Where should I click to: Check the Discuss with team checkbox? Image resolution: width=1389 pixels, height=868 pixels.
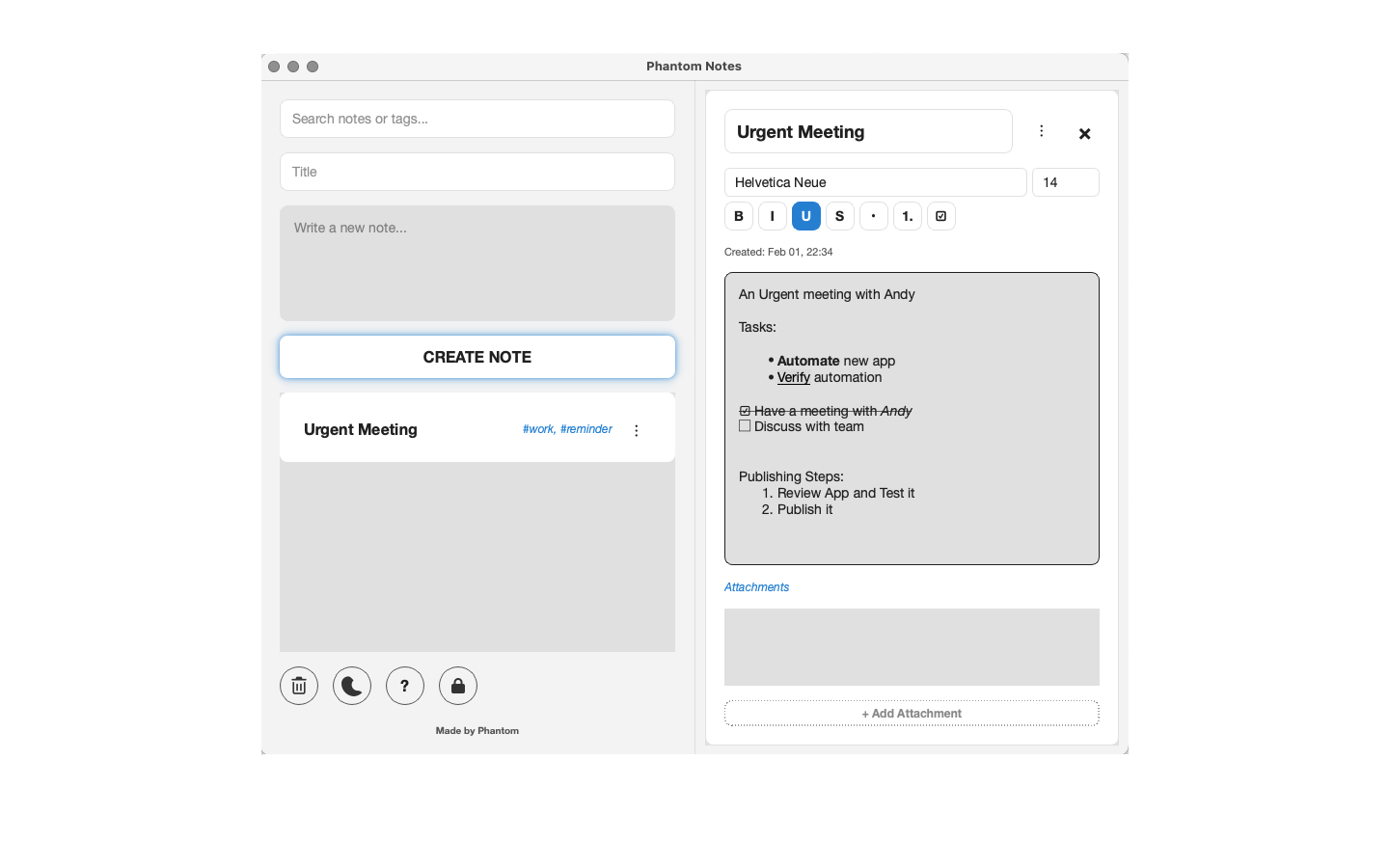(744, 425)
